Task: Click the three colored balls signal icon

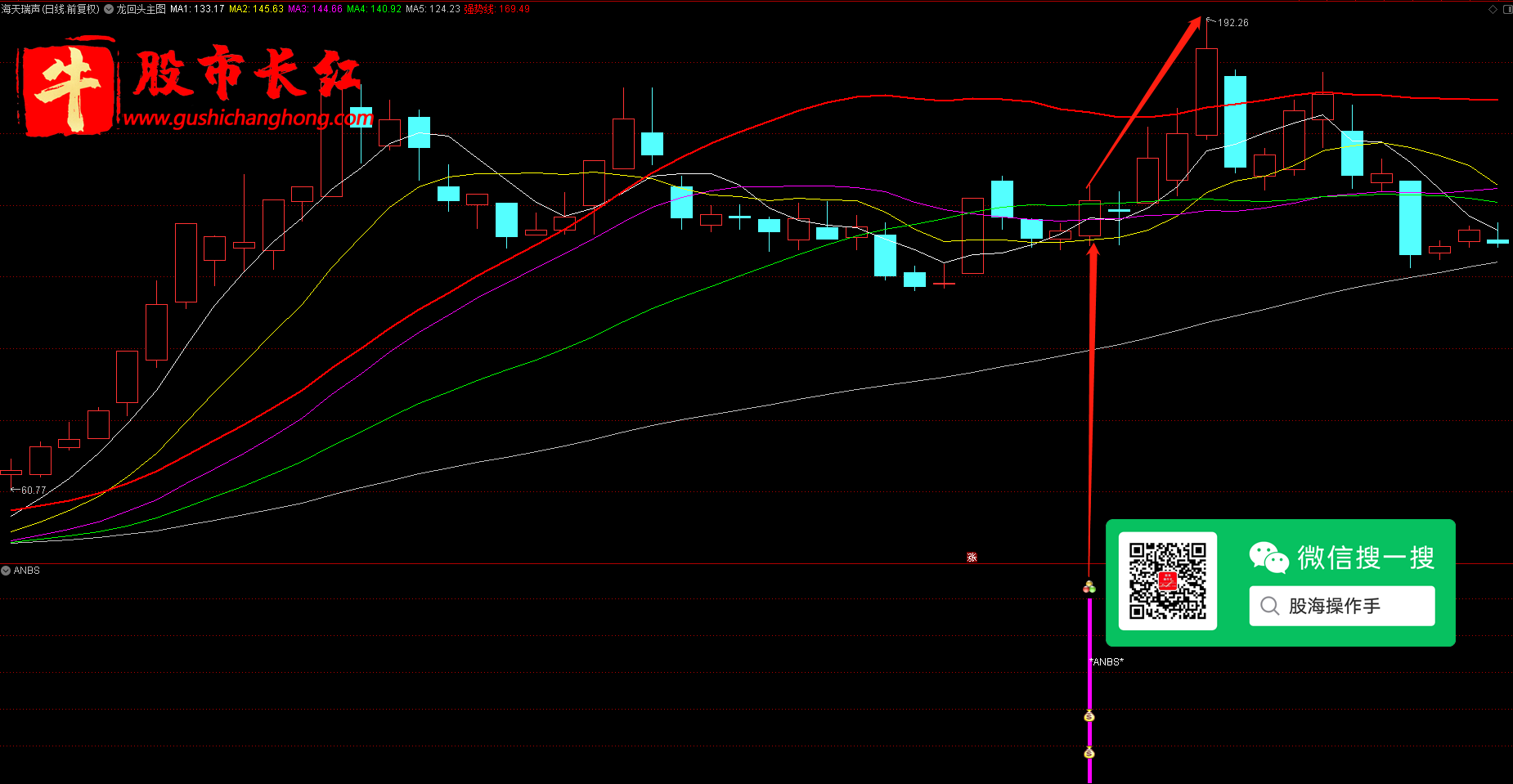Action: point(1089,587)
